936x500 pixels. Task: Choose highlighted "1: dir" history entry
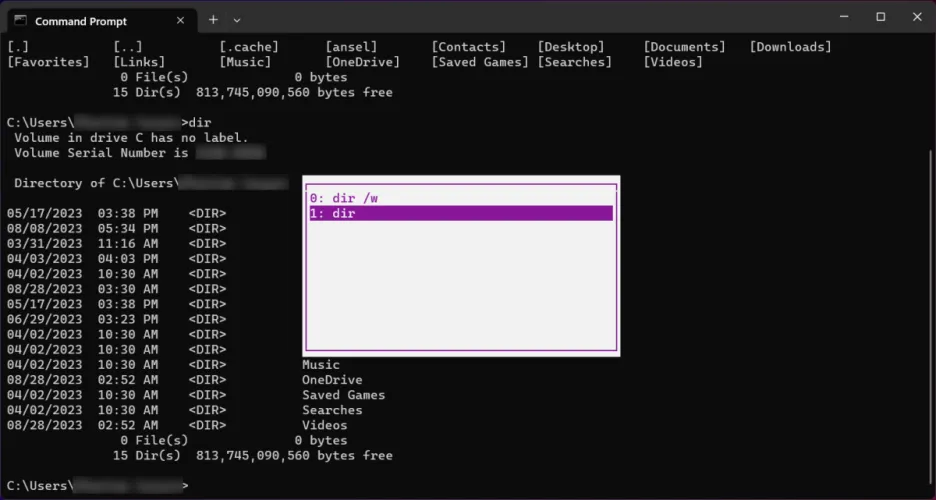coord(460,213)
